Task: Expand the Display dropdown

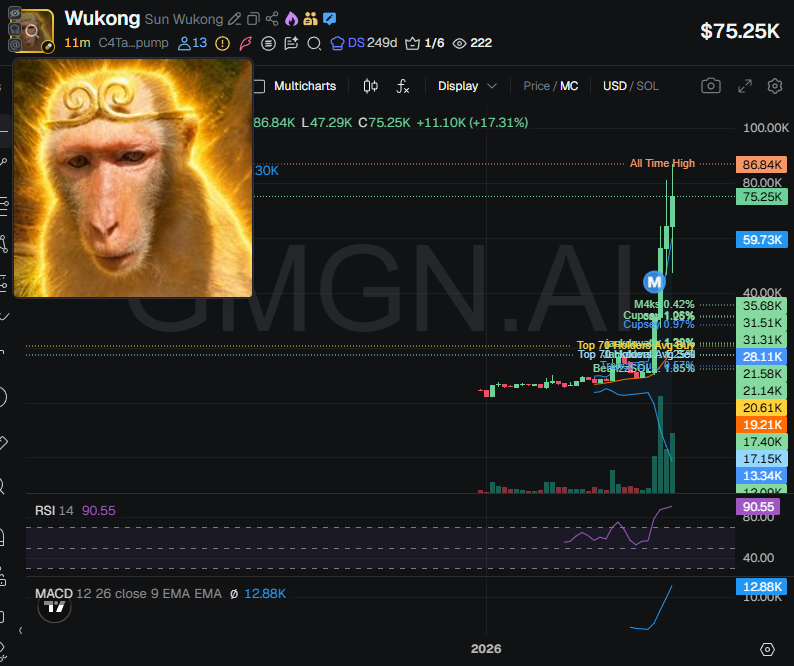Action: 466,86
